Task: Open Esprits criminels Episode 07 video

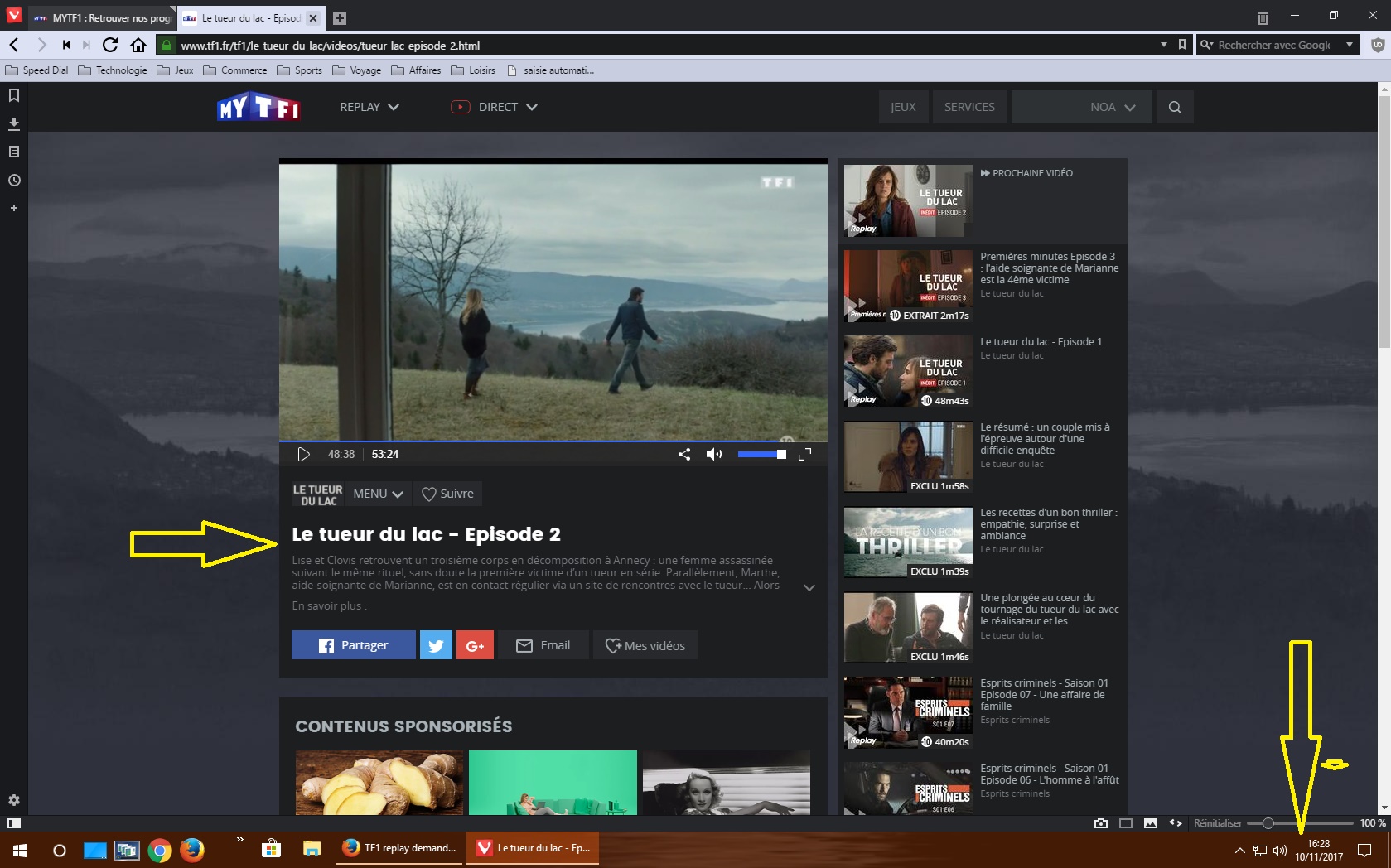Action: click(982, 712)
